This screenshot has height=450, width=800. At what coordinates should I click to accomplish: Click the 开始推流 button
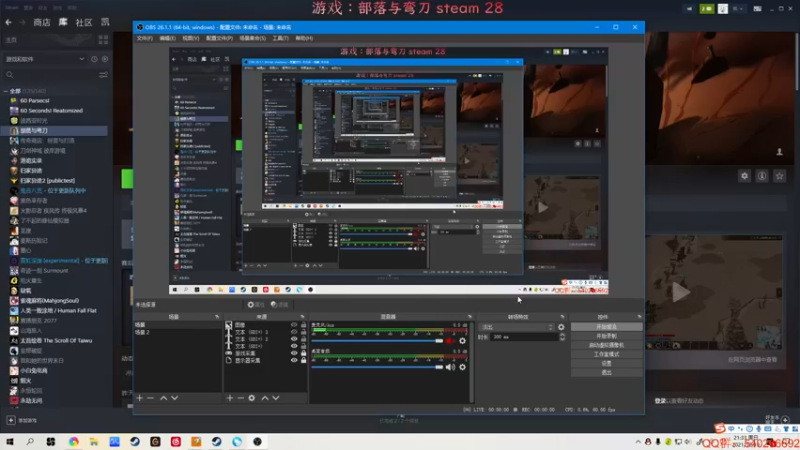point(606,327)
